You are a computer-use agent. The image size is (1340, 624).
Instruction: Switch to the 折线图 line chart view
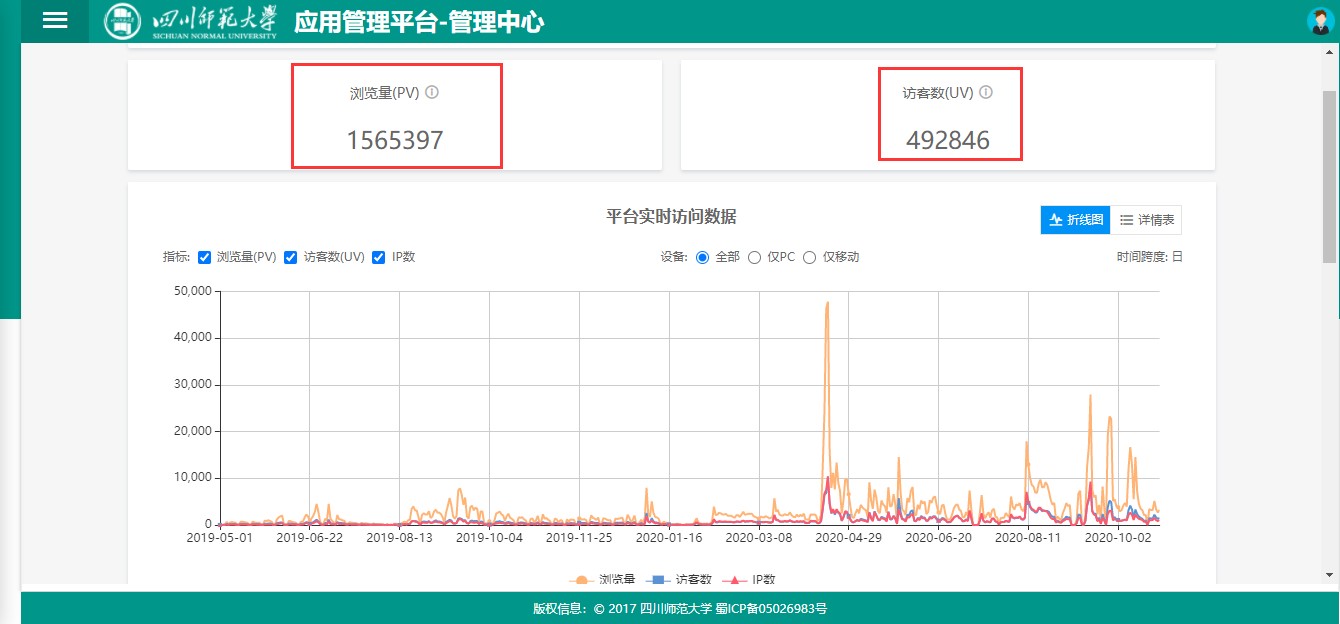coord(1075,220)
